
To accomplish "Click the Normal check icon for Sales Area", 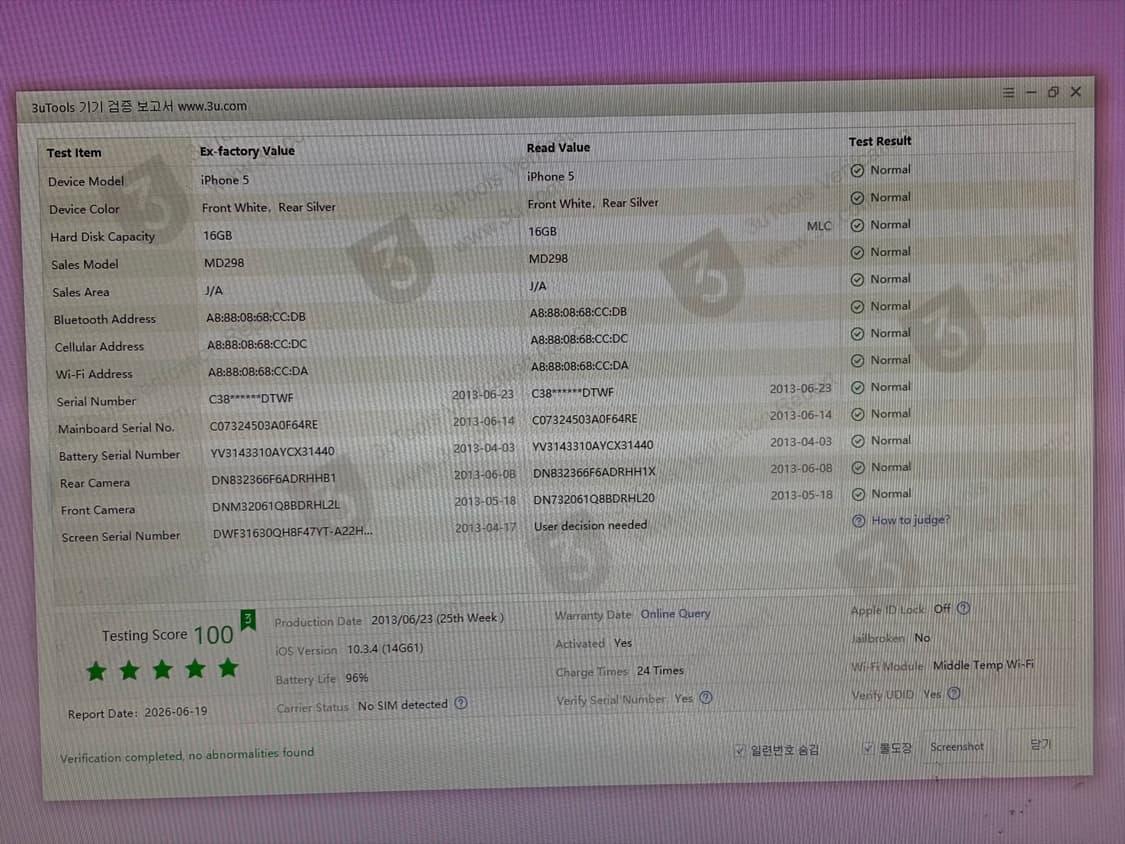I will coord(857,280).
